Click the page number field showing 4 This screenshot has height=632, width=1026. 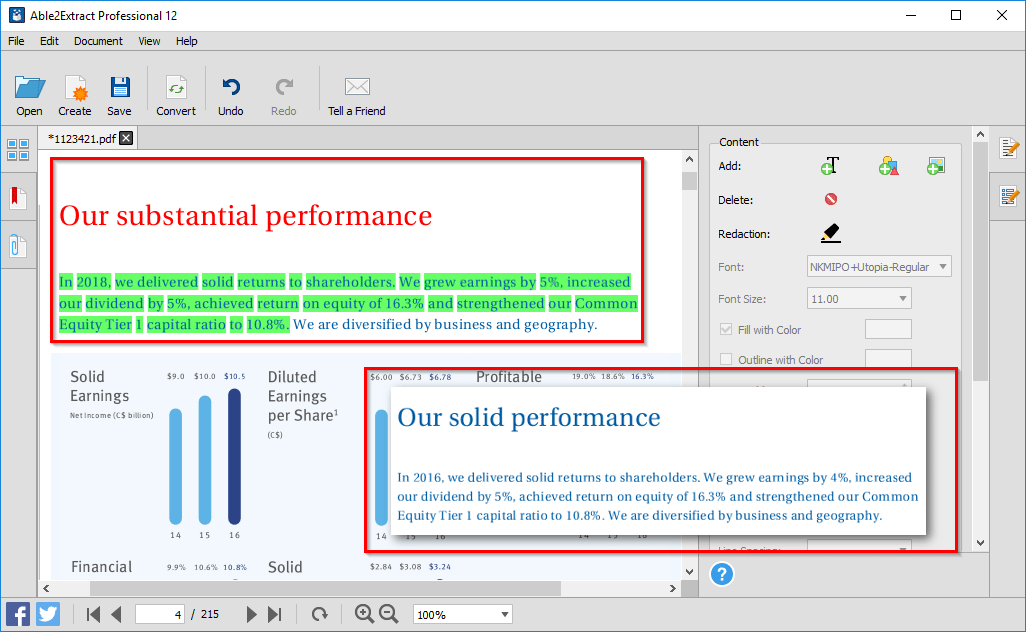pyautogui.click(x=160, y=614)
